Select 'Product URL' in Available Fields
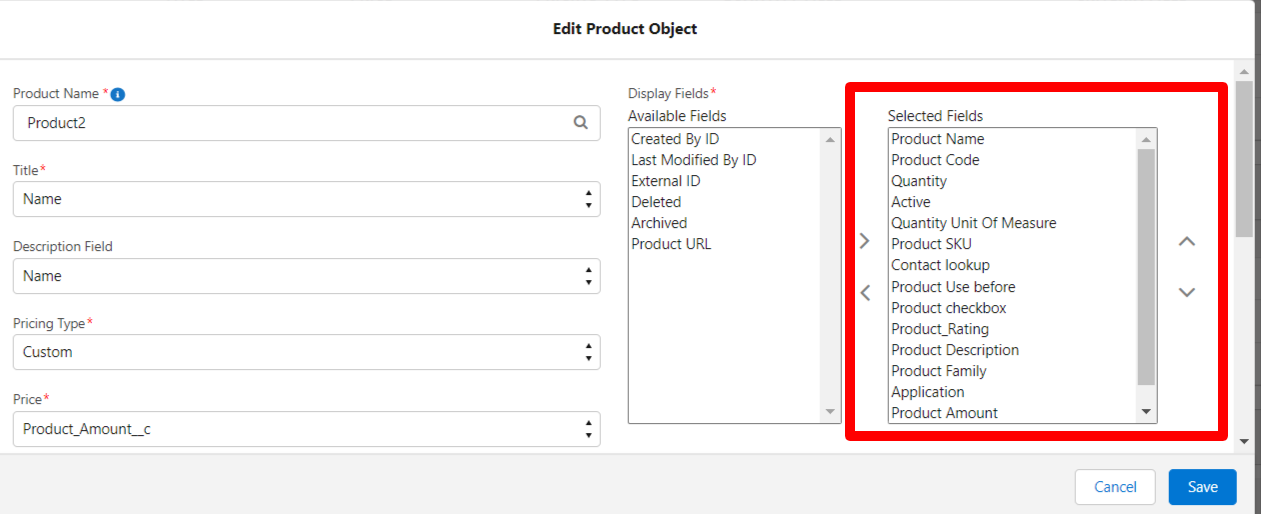The height and width of the screenshot is (514, 1261). click(671, 244)
